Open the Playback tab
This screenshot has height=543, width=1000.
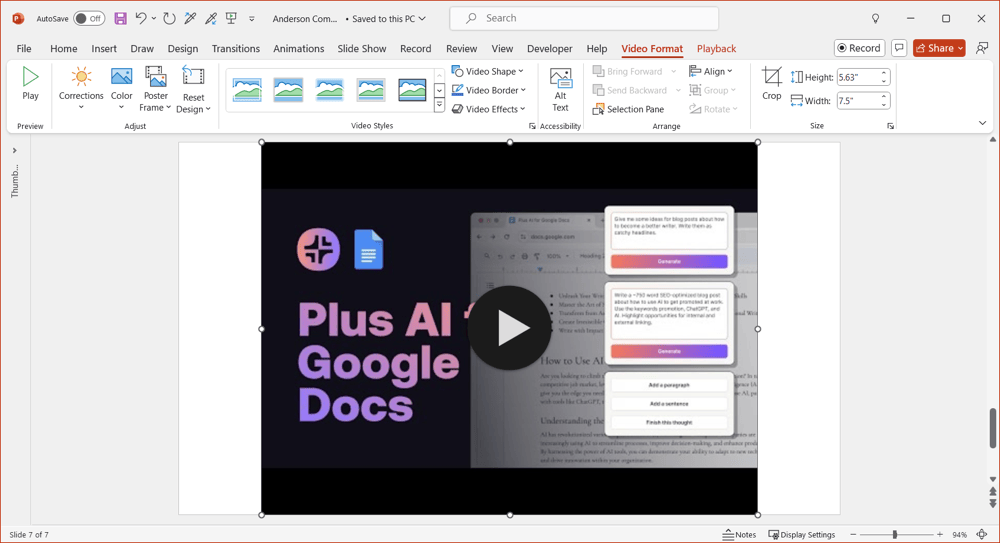pyautogui.click(x=716, y=48)
